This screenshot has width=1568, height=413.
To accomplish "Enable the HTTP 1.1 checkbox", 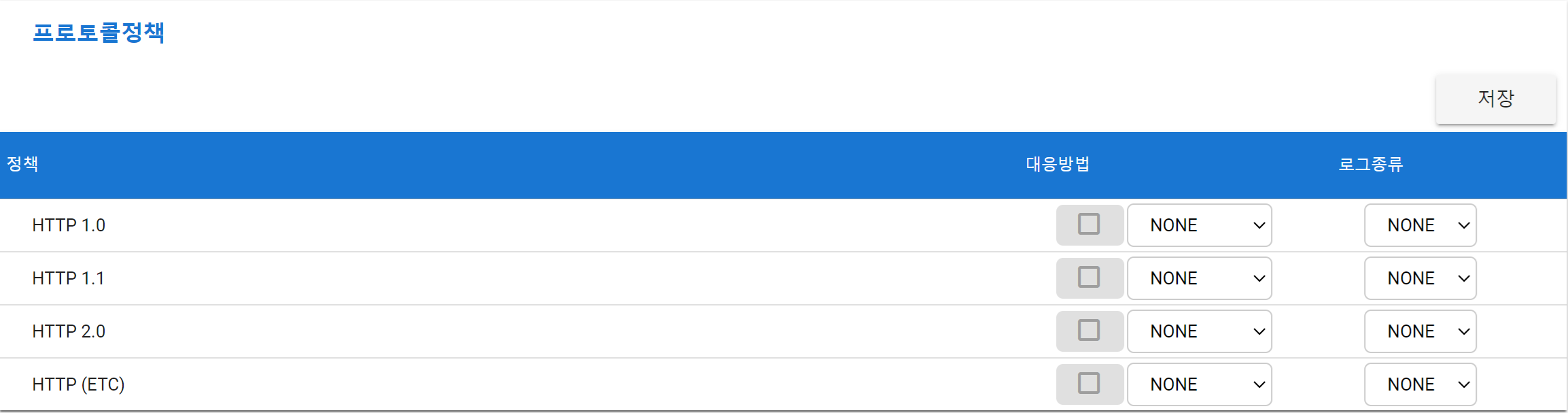I will click(1089, 277).
